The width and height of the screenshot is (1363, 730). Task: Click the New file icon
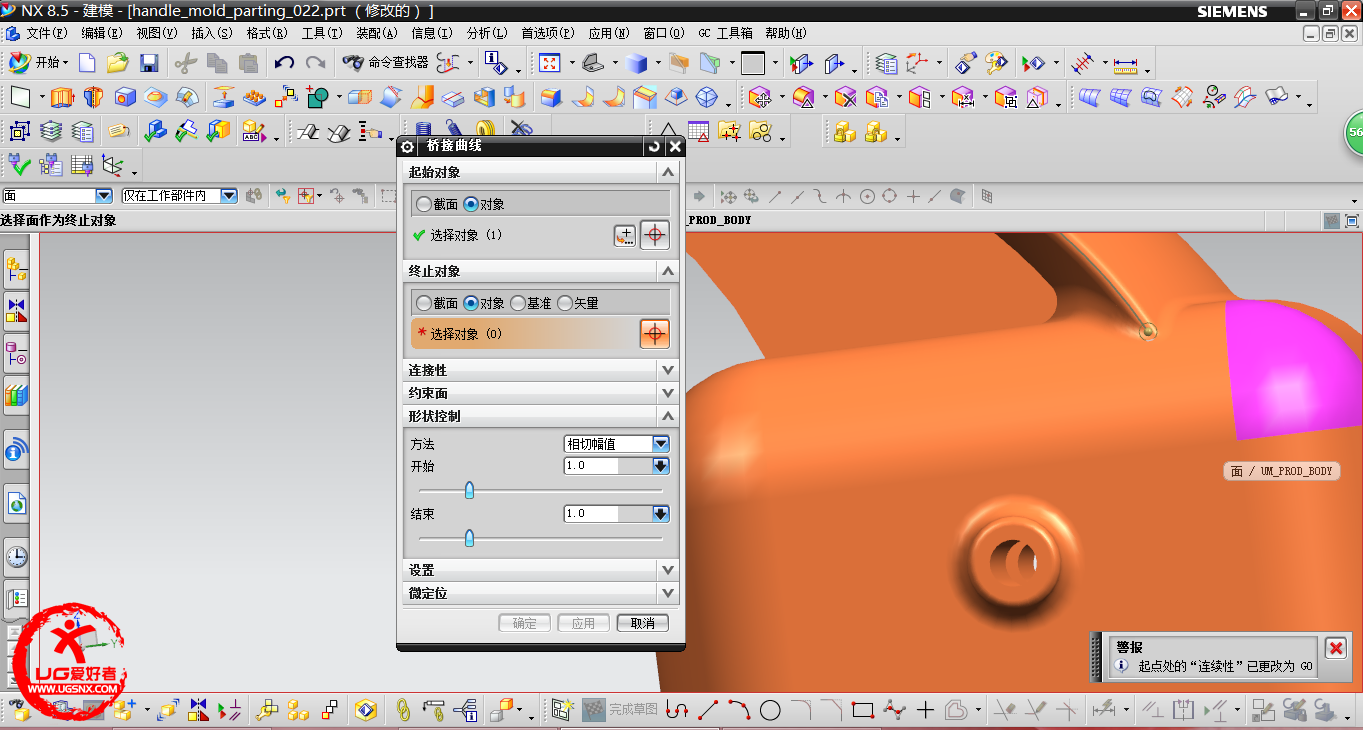coord(87,63)
